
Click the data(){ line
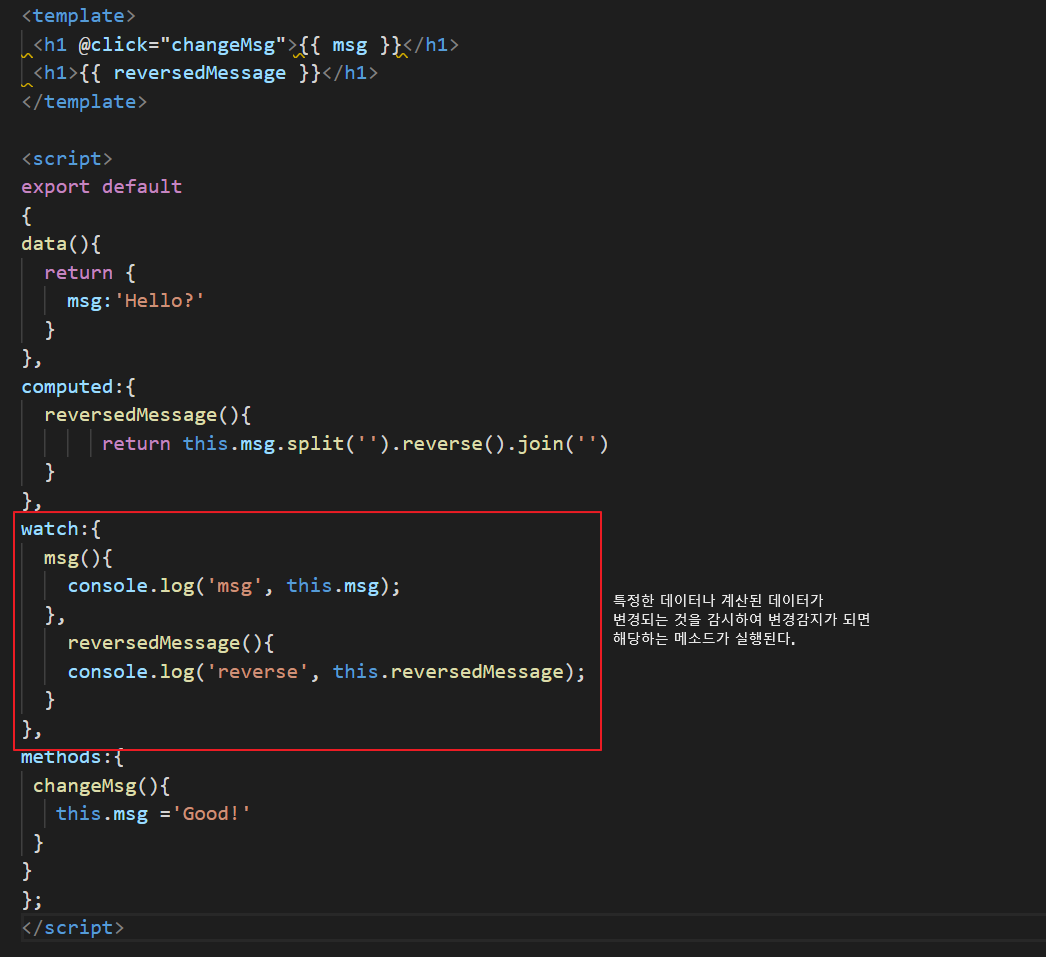61,244
